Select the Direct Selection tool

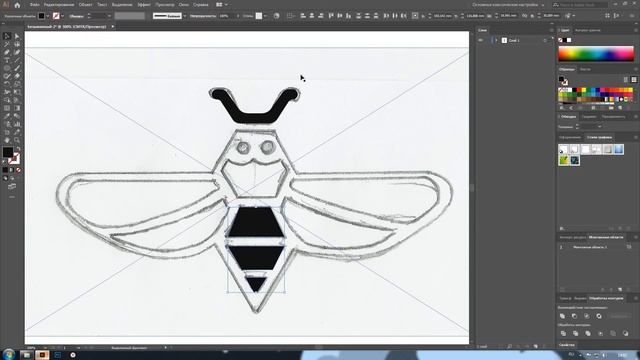tap(17, 36)
